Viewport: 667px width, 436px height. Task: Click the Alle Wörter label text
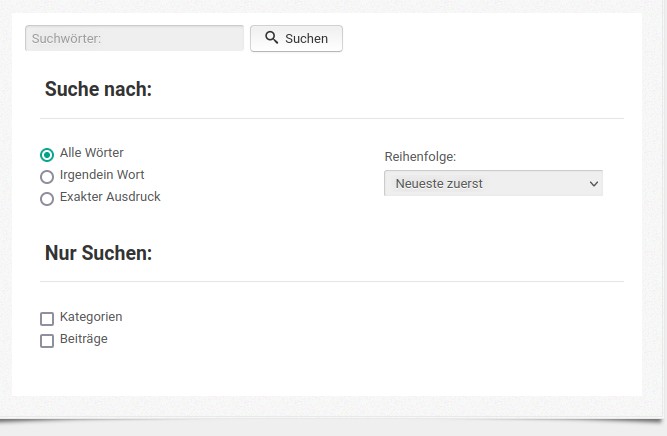[x=91, y=153]
